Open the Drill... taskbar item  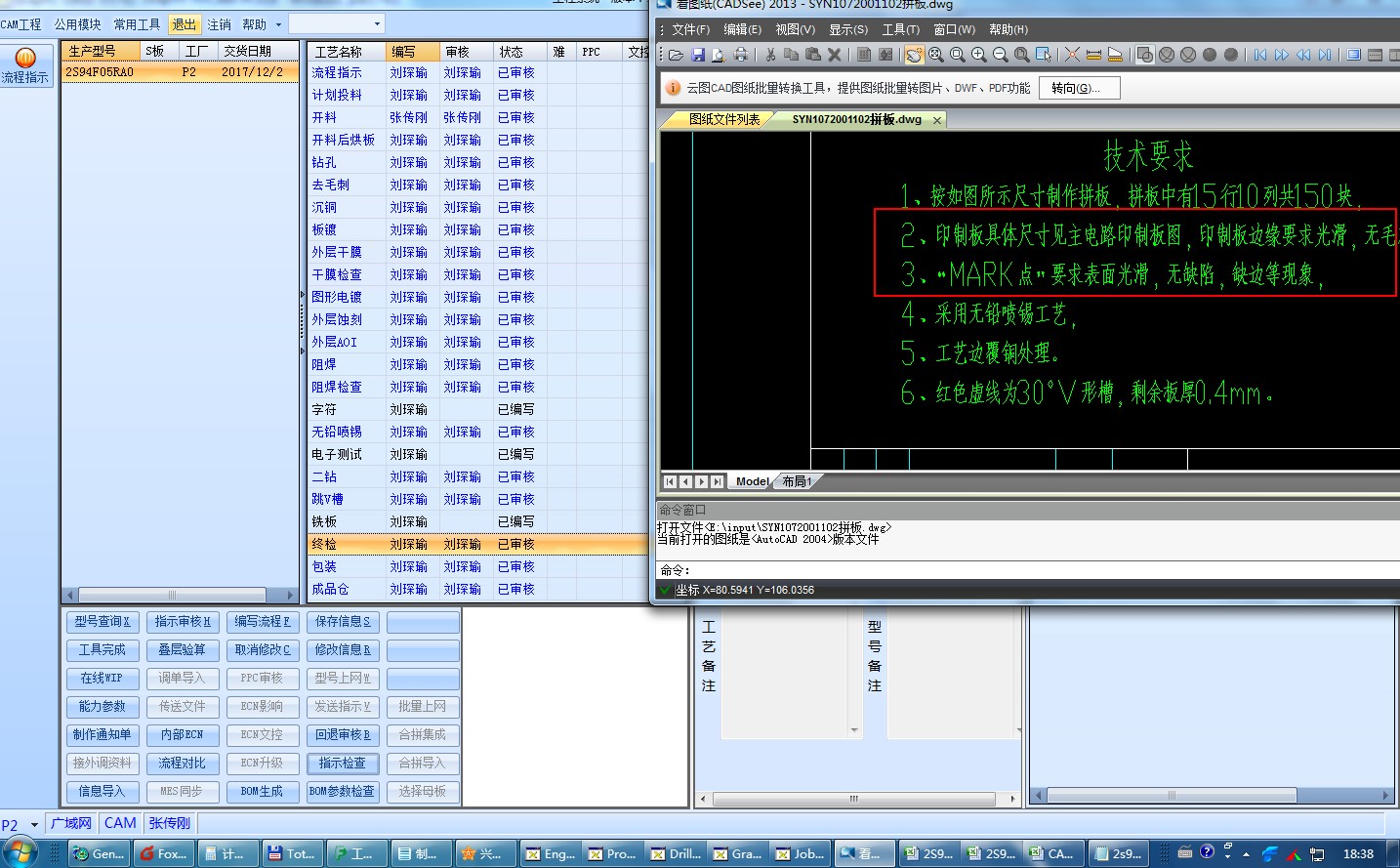(677, 853)
